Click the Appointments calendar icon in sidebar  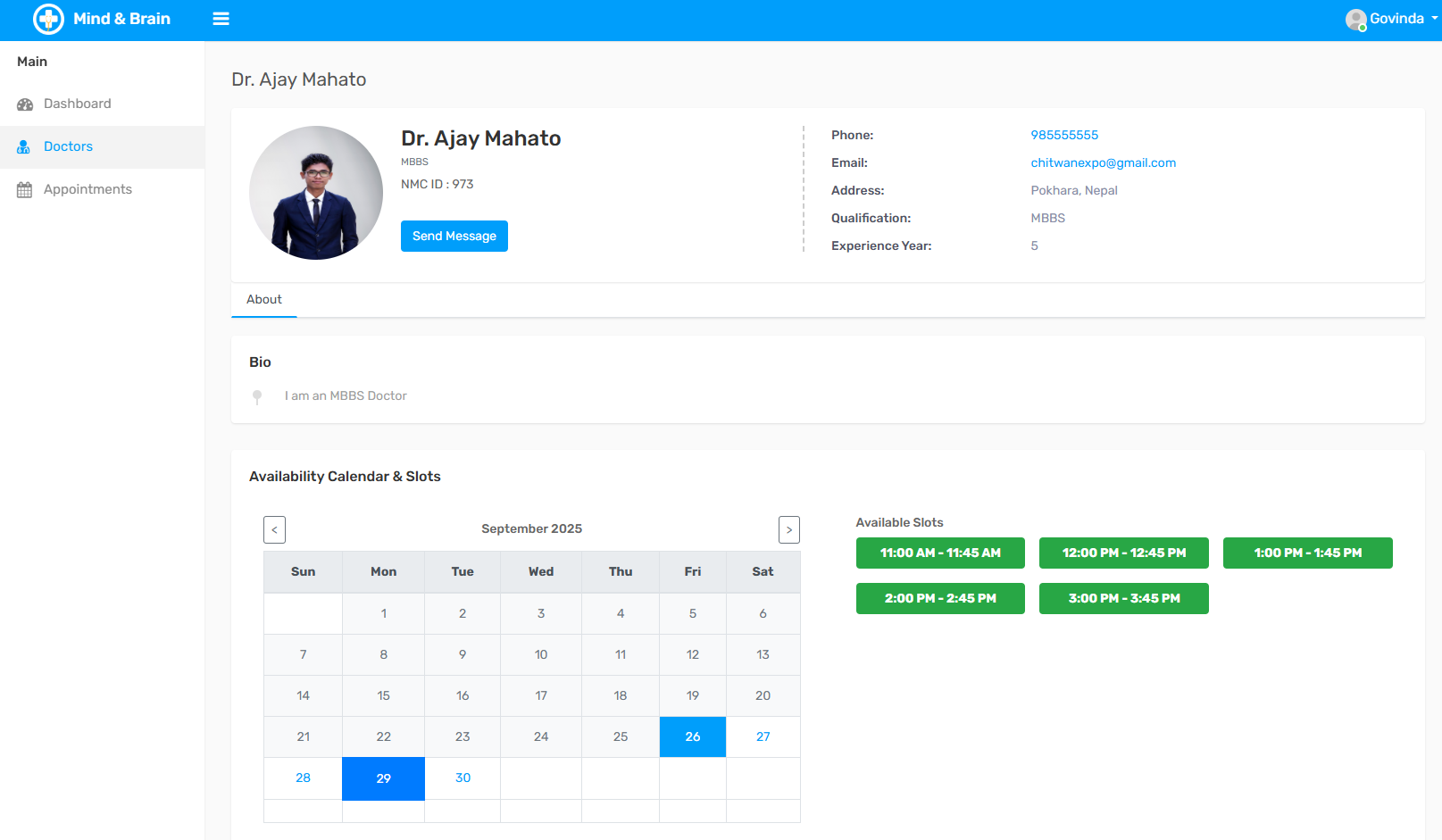click(24, 190)
